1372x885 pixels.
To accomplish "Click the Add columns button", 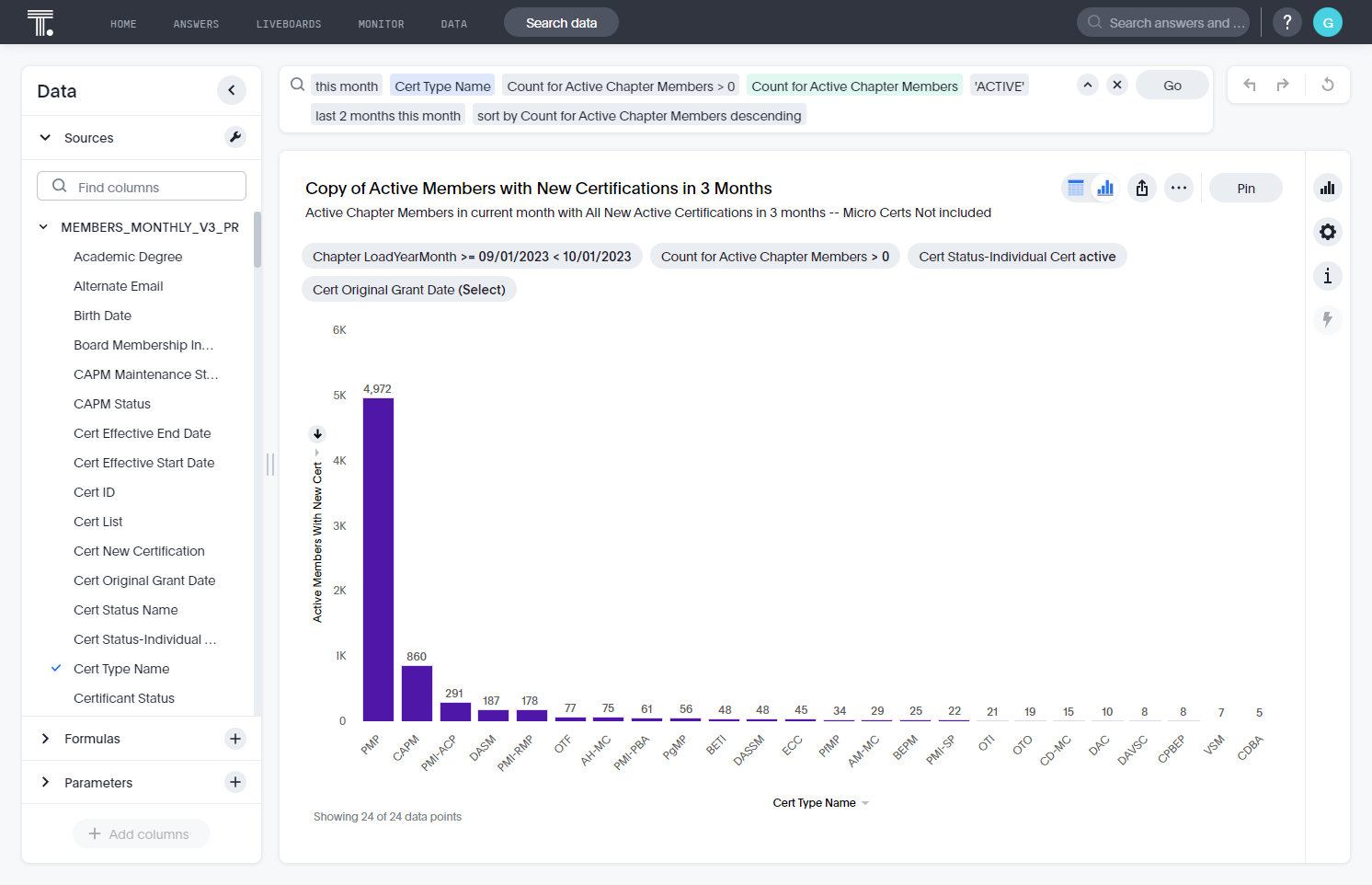I will (142, 833).
